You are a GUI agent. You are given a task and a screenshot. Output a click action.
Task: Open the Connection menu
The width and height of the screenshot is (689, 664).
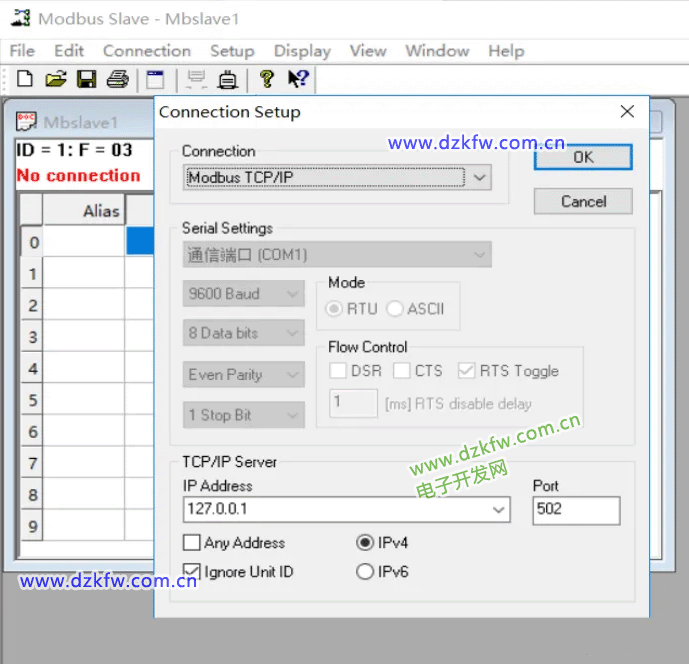coord(146,51)
